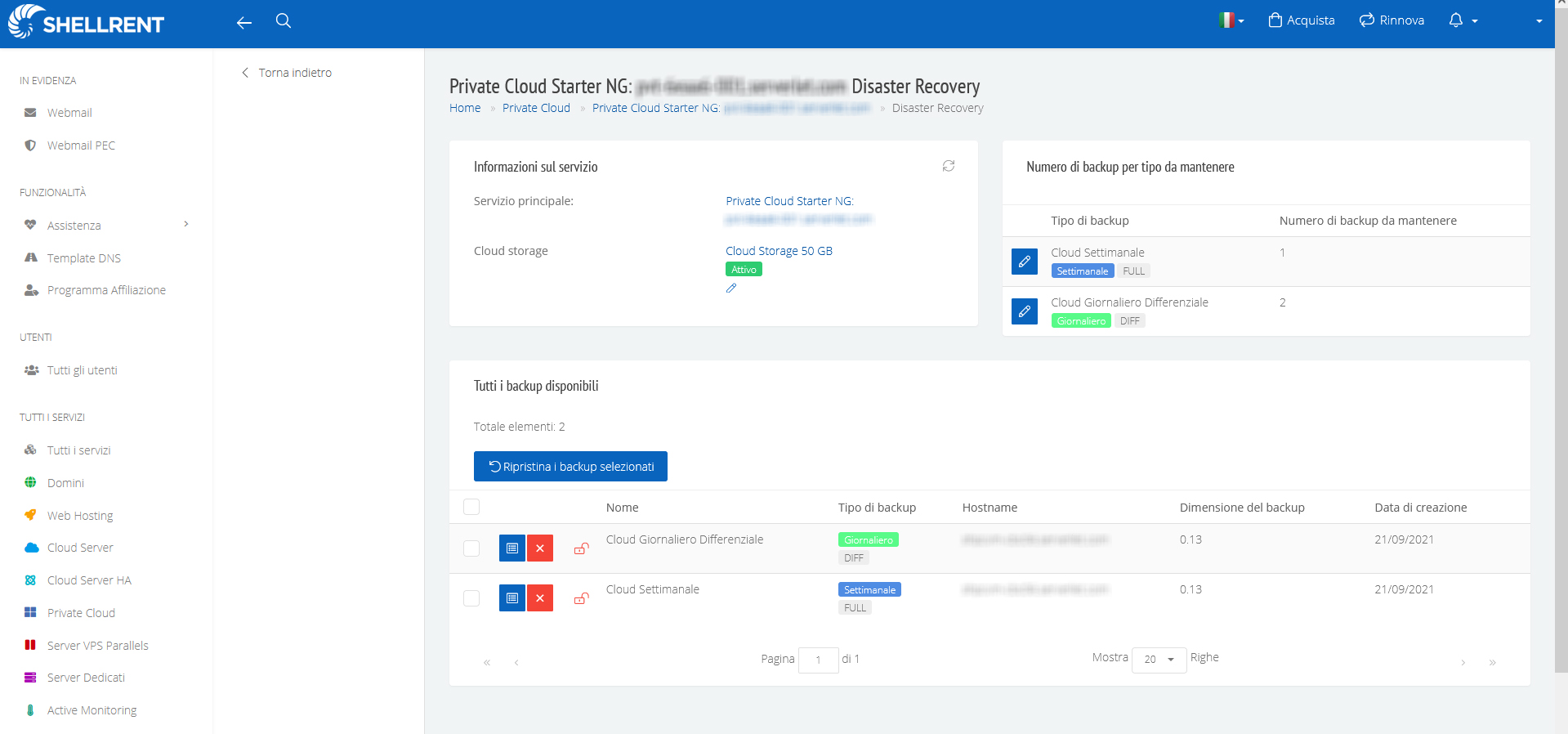Image resolution: width=1568 pixels, height=734 pixels.
Task: Open Tutti gli utenti
Action: (x=82, y=370)
